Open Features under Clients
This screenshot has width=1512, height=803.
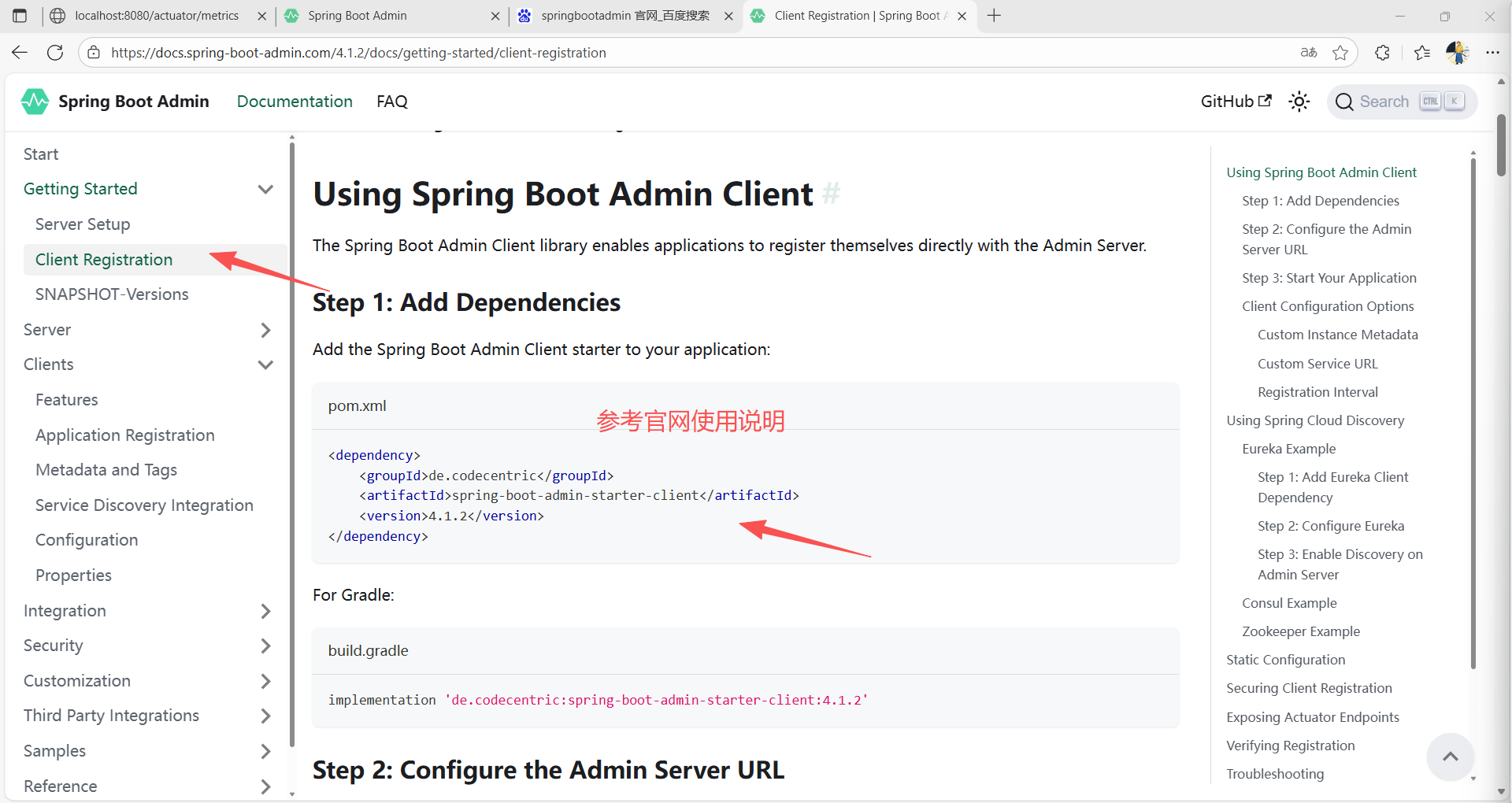67,400
